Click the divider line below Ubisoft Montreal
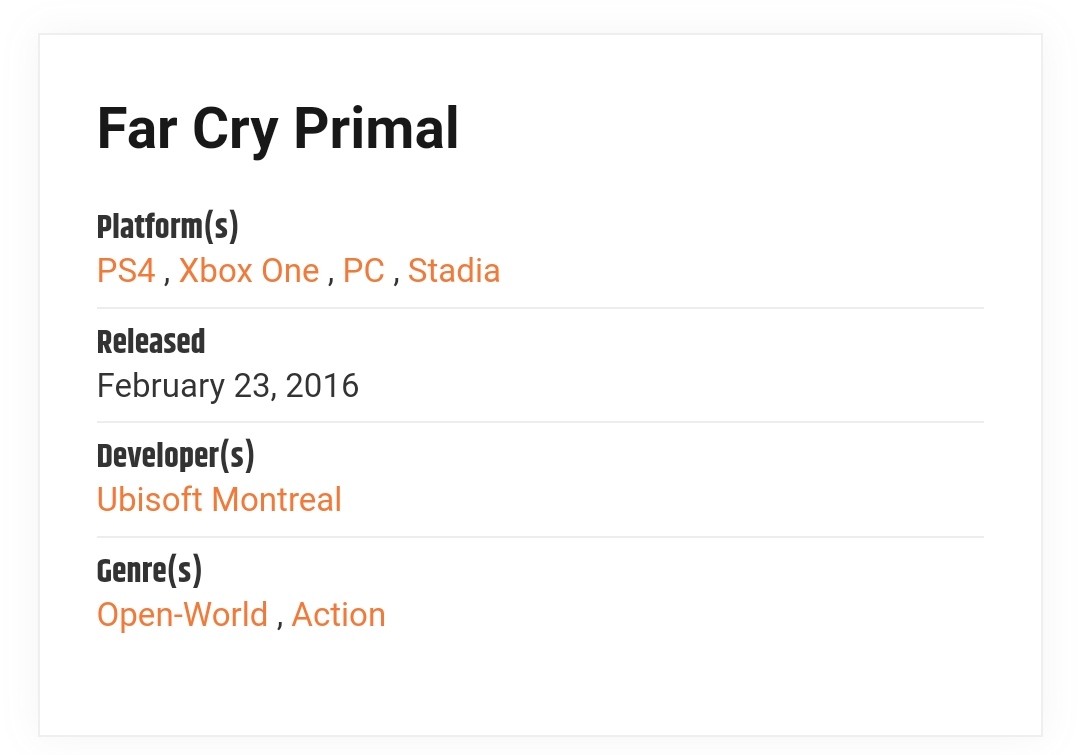 click(x=540, y=537)
